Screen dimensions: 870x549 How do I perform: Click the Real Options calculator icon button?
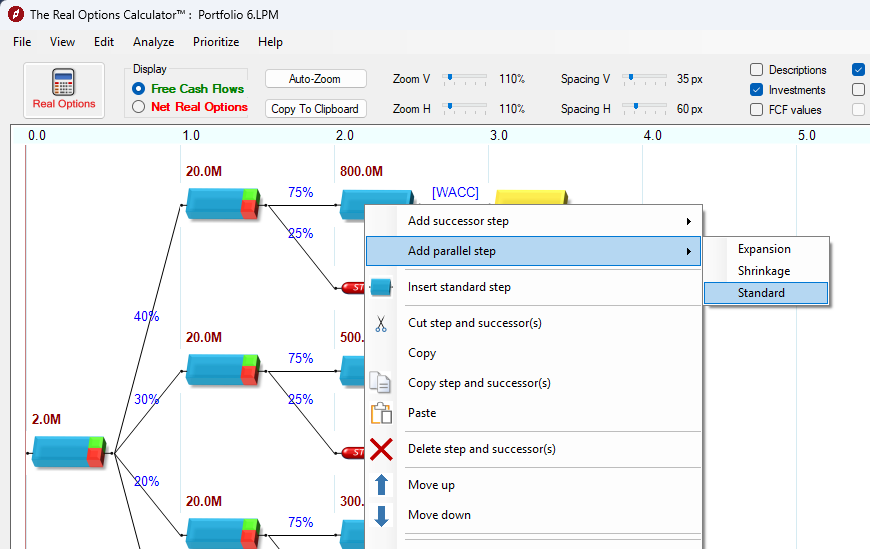tap(64, 90)
